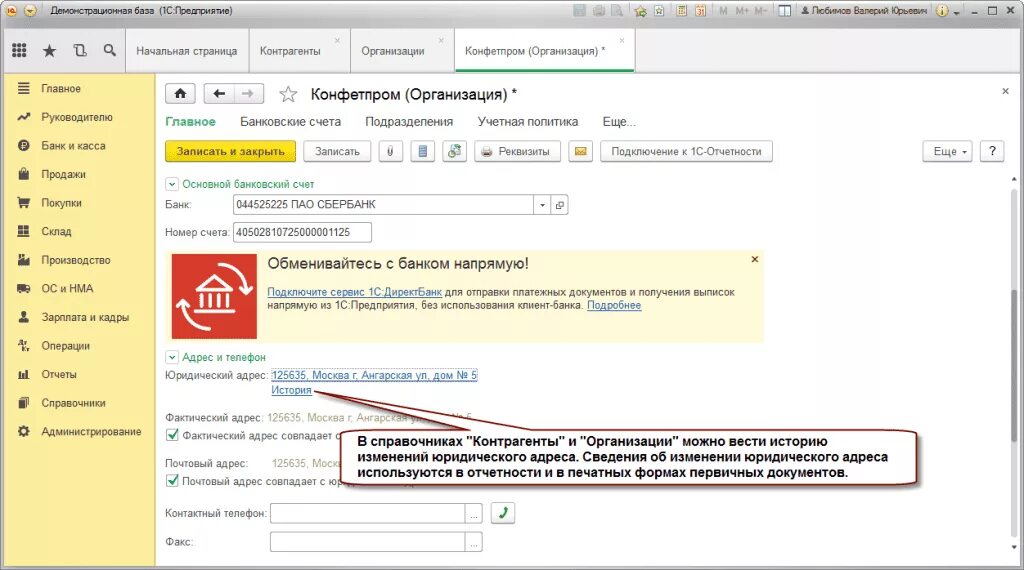The width and height of the screenshot is (1024, 570).
Task: Open the search magnifier icon
Action: [x=110, y=50]
